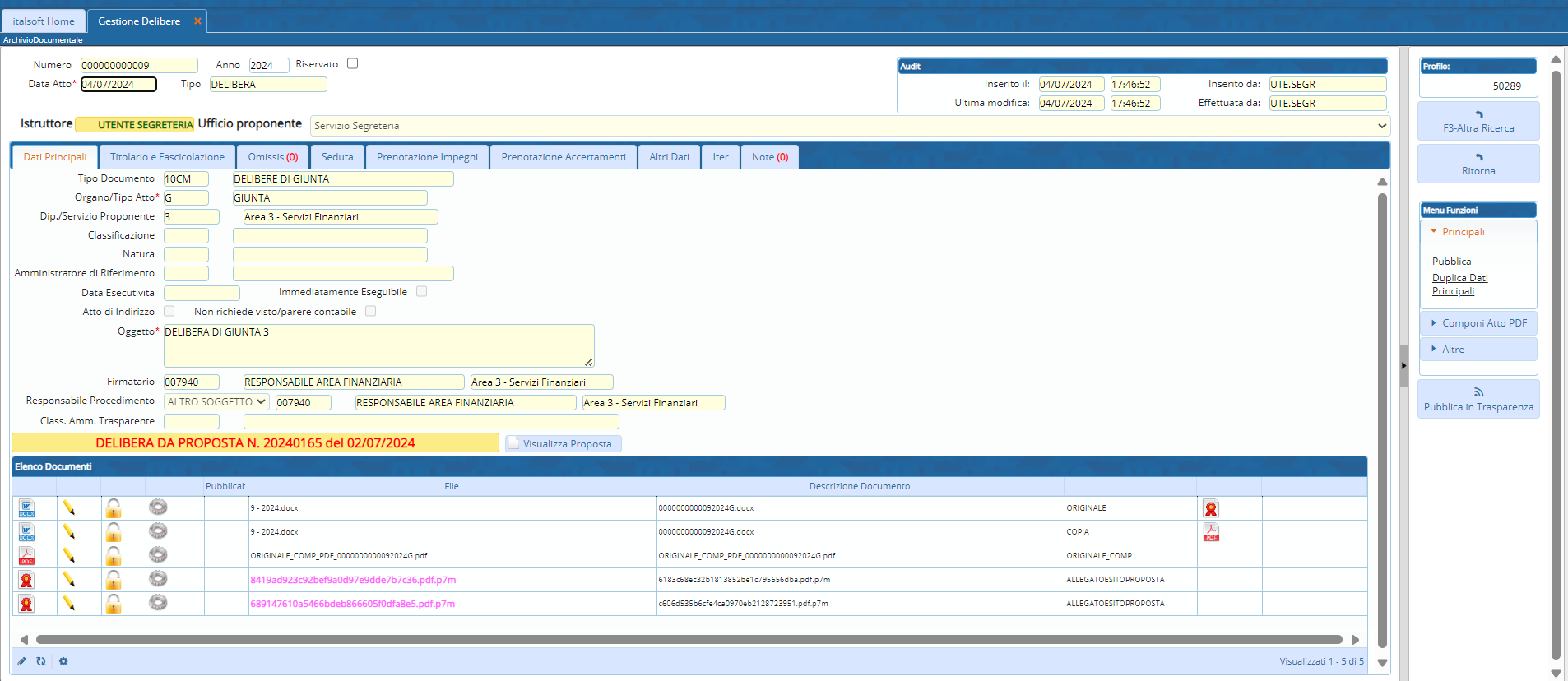Click into the Oggetto text area

tap(378, 345)
